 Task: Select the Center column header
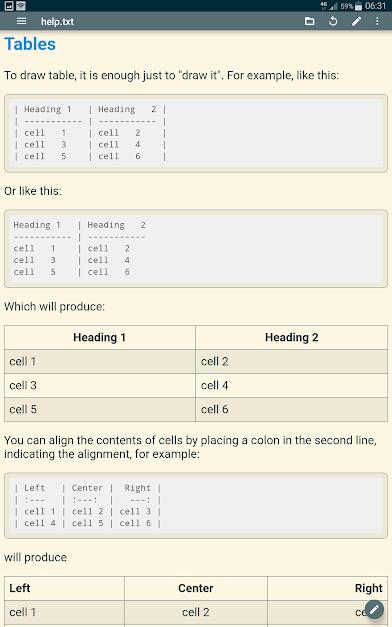196,588
